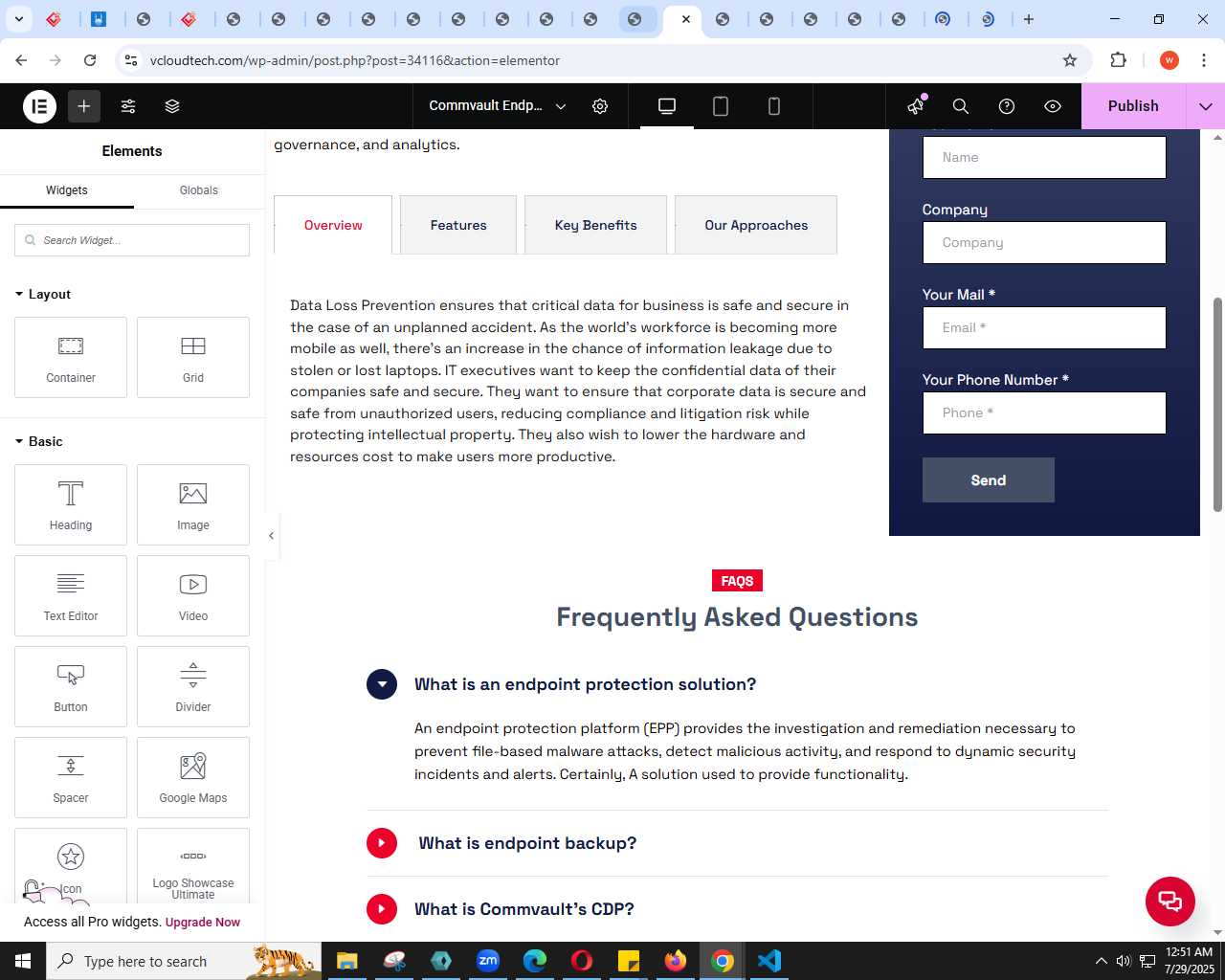The width and height of the screenshot is (1225, 980).
Task: Open Chrome extensions puzzle icon
Action: [x=1118, y=60]
